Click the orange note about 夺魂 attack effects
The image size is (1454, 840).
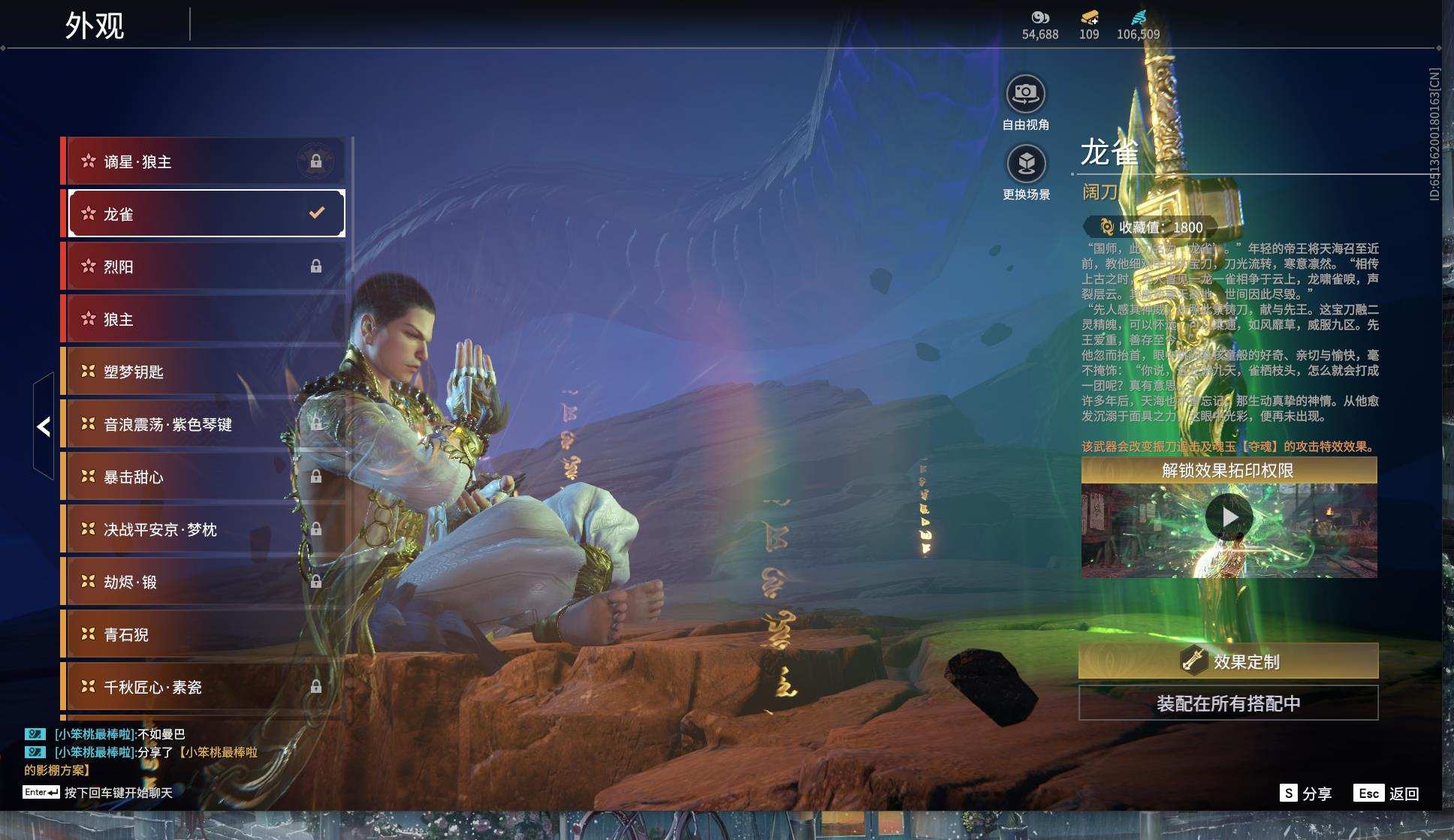[x=1229, y=447]
